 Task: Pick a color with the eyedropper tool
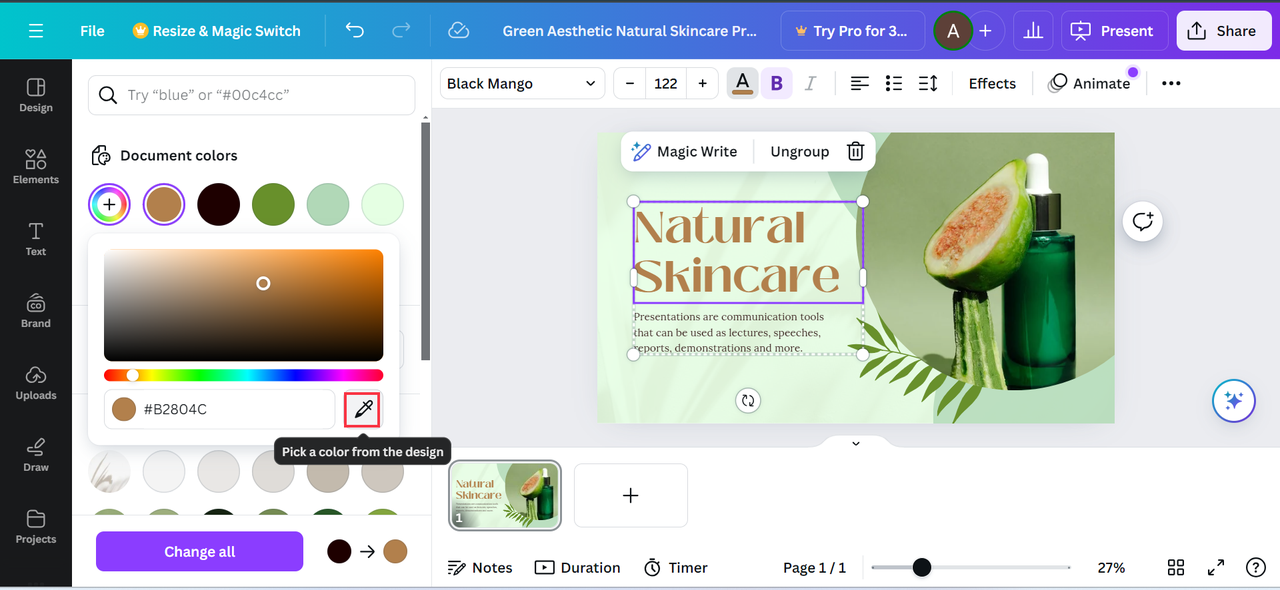click(x=362, y=409)
